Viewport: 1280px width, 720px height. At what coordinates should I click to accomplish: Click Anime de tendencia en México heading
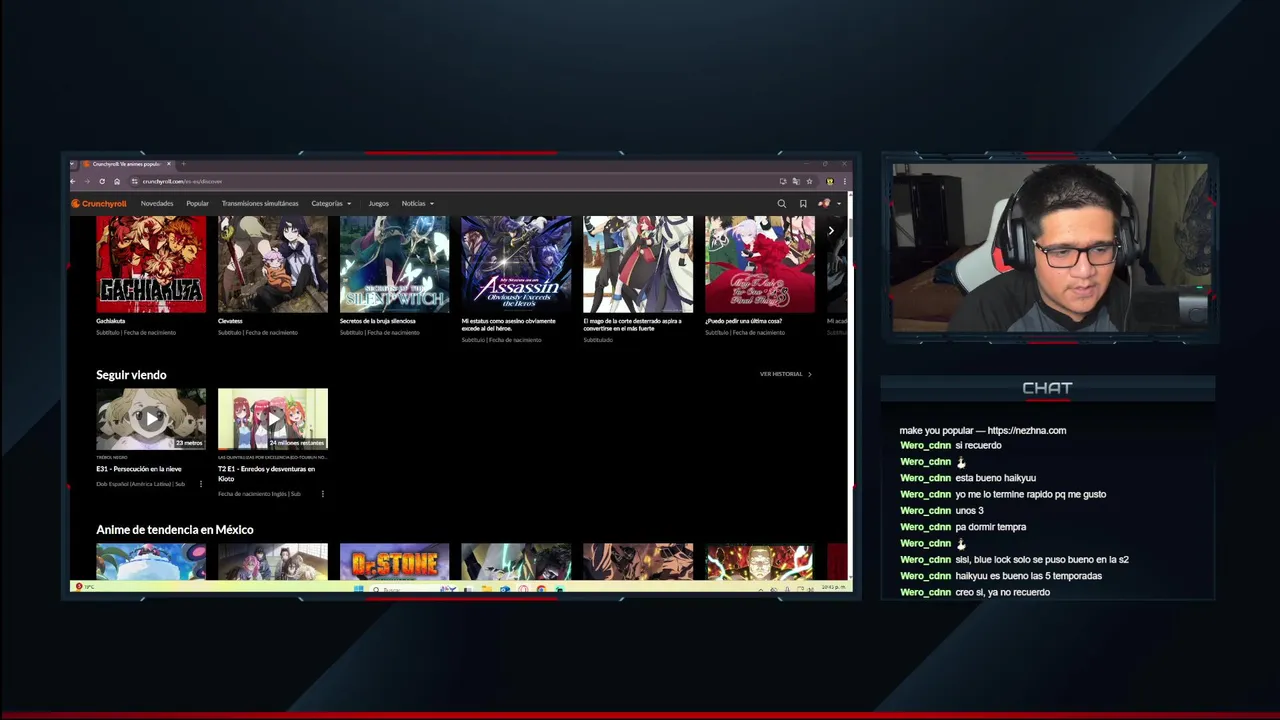click(x=175, y=530)
